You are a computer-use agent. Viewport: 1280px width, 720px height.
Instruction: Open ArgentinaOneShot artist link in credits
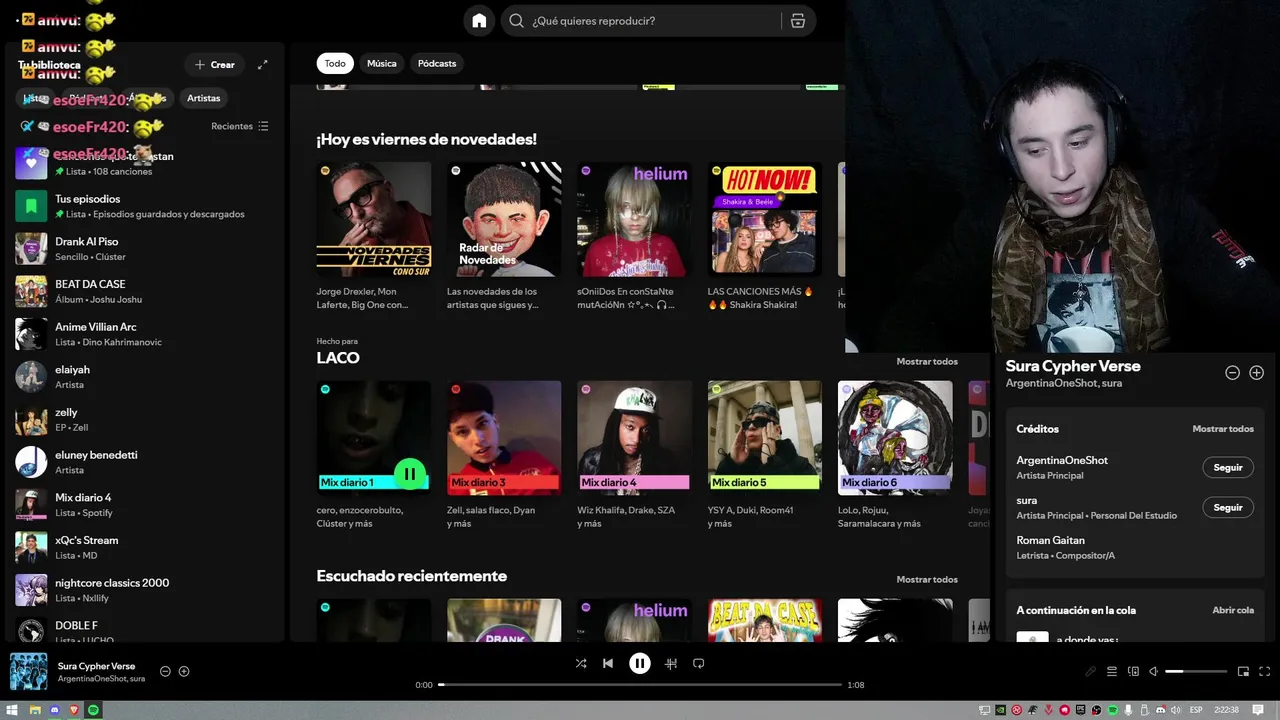[1062, 460]
